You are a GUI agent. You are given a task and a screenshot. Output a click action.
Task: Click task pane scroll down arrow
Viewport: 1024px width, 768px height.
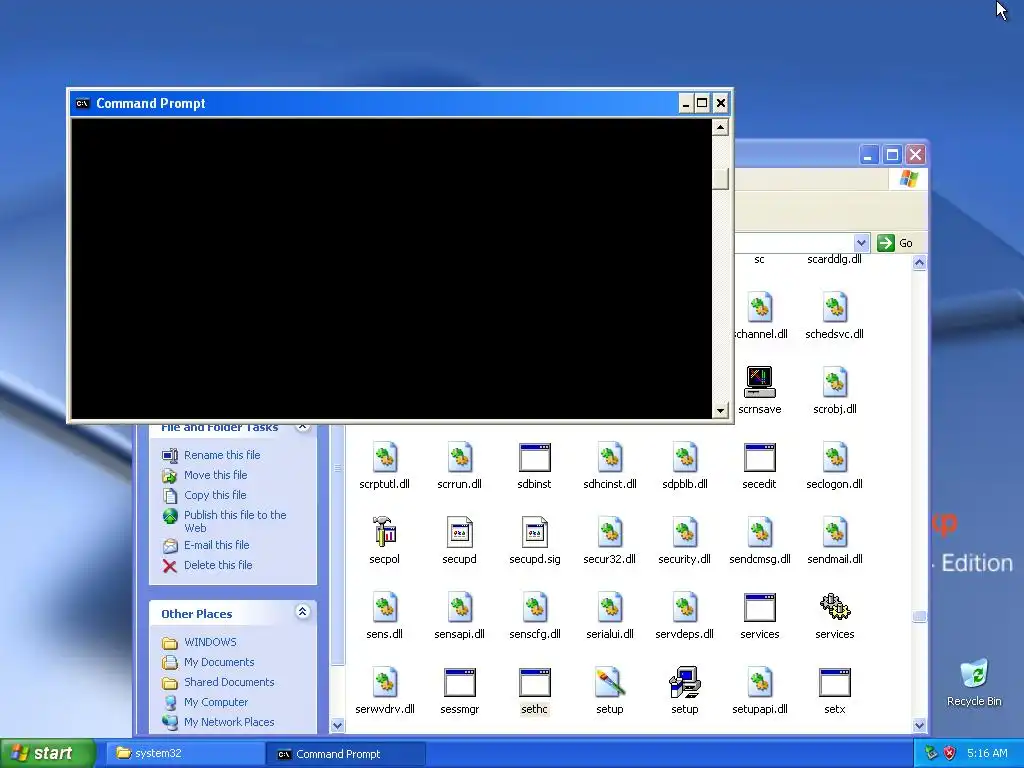pyautogui.click(x=337, y=725)
